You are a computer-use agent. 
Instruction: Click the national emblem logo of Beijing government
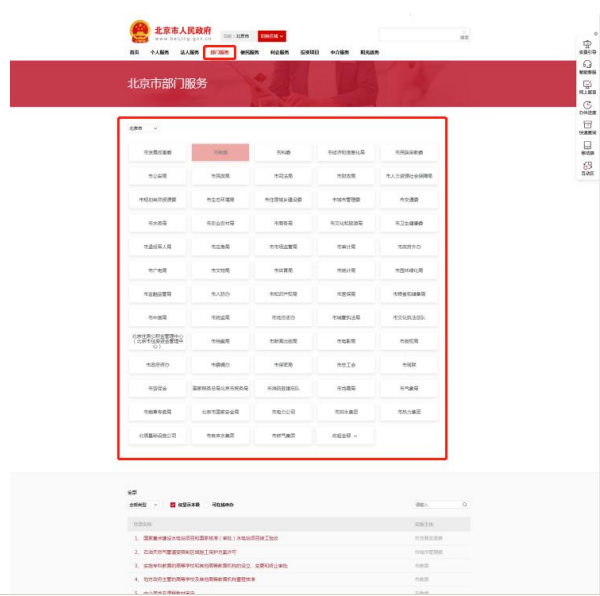tap(139, 32)
